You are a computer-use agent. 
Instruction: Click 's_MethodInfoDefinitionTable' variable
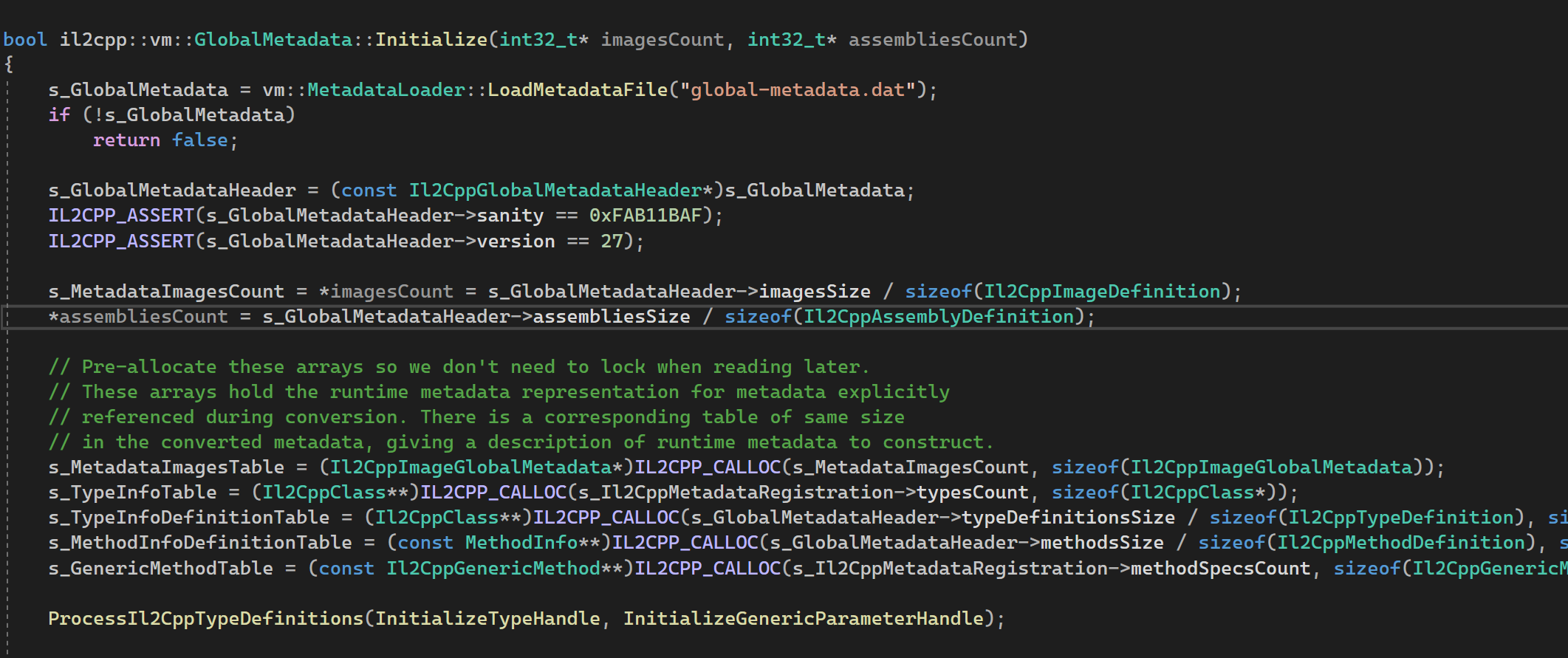[200, 543]
